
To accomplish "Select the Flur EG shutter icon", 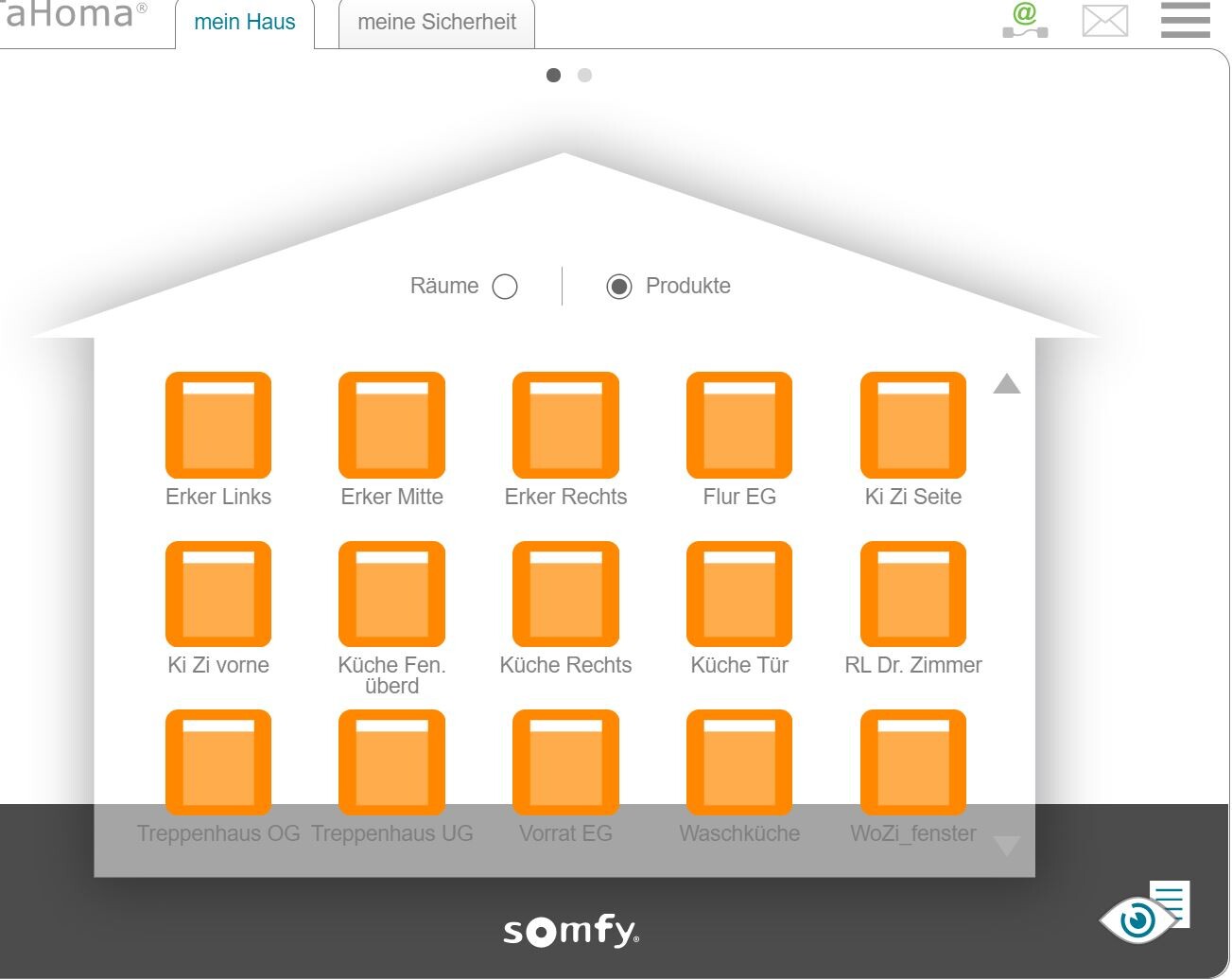I will (738, 425).
